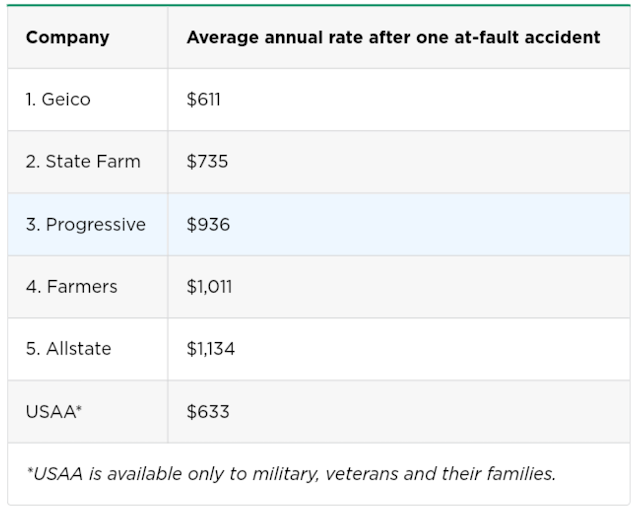This screenshot has width=640, height=506.
Task: Click the Allstate company cell
Action: (69, 348)
